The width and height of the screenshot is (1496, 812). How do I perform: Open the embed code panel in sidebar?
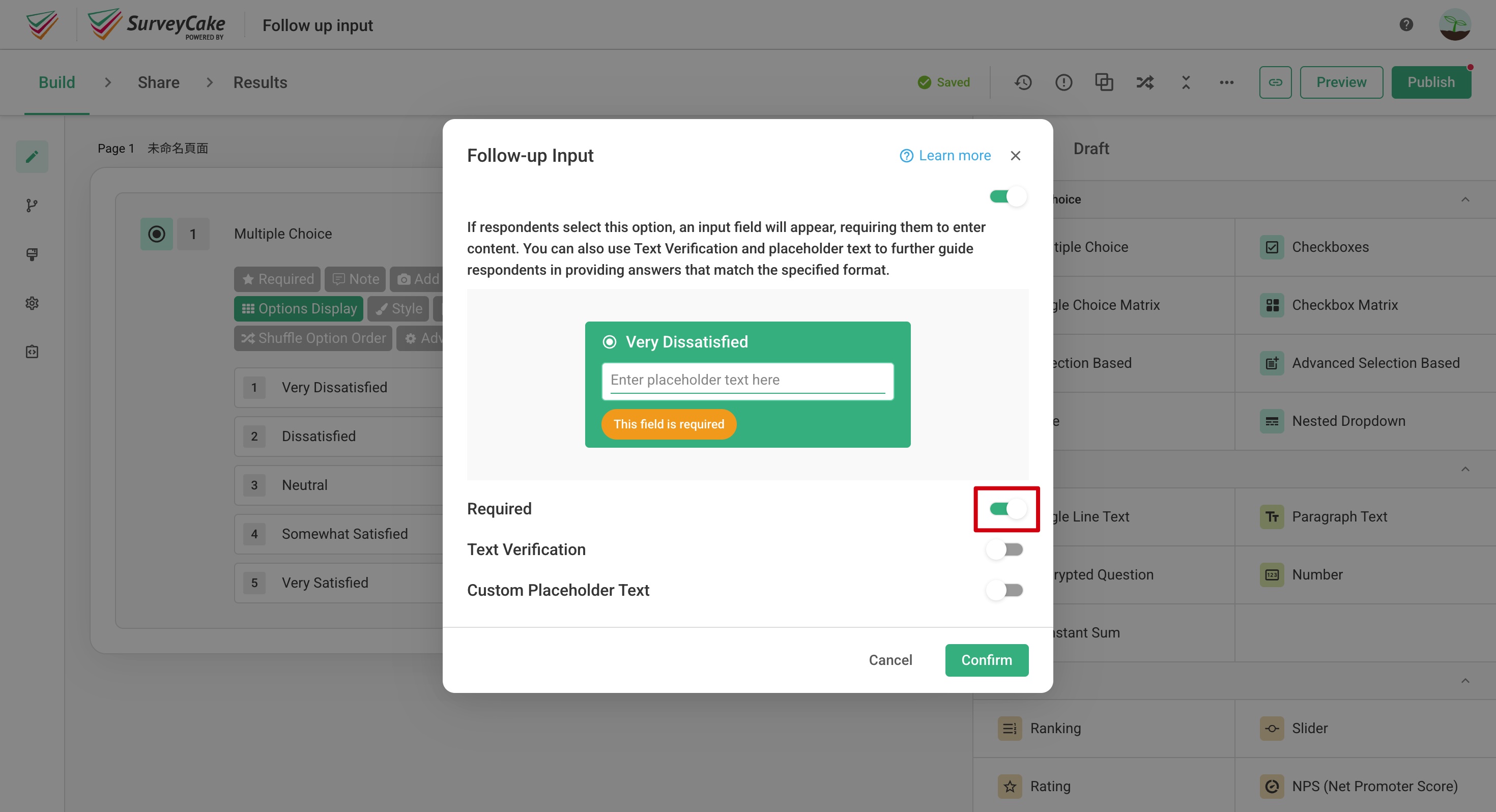click(x=32, y=351)
